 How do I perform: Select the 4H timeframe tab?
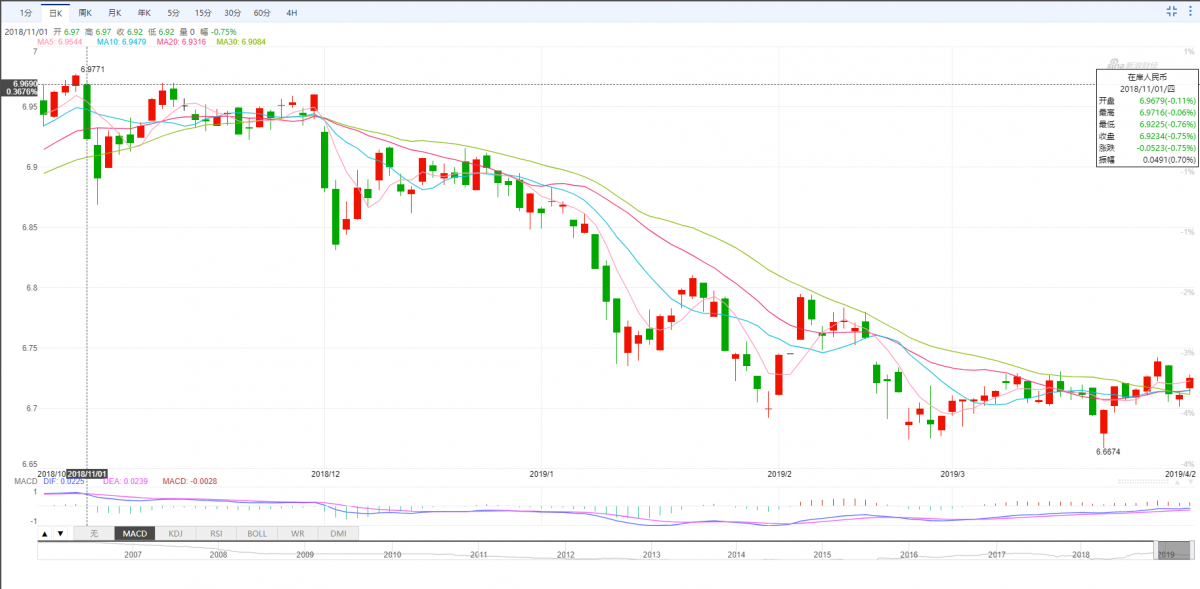[x=291, y=12]
